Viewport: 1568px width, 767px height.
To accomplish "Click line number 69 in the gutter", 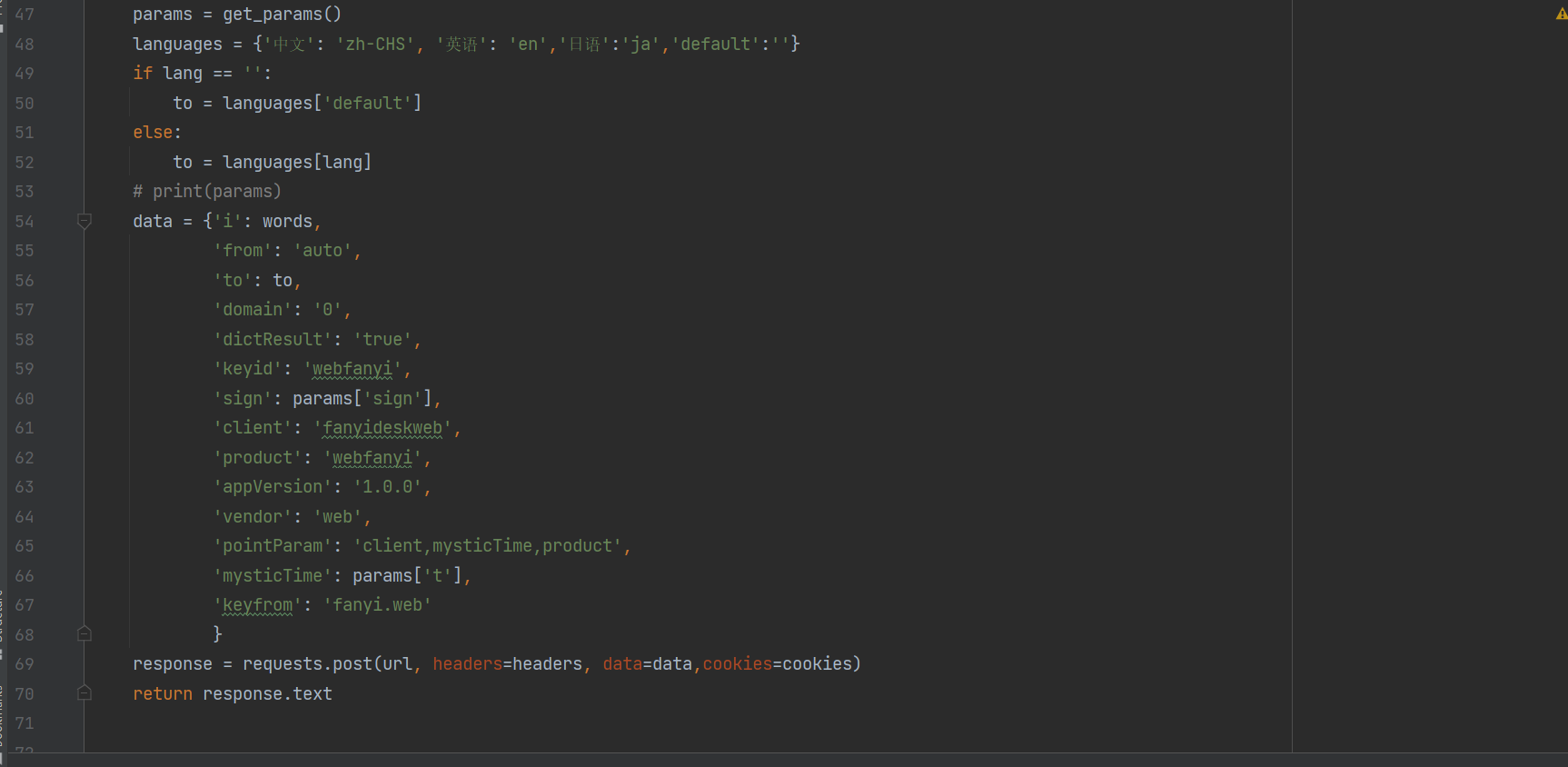I will pyautogui.click(x=25, y=664).
